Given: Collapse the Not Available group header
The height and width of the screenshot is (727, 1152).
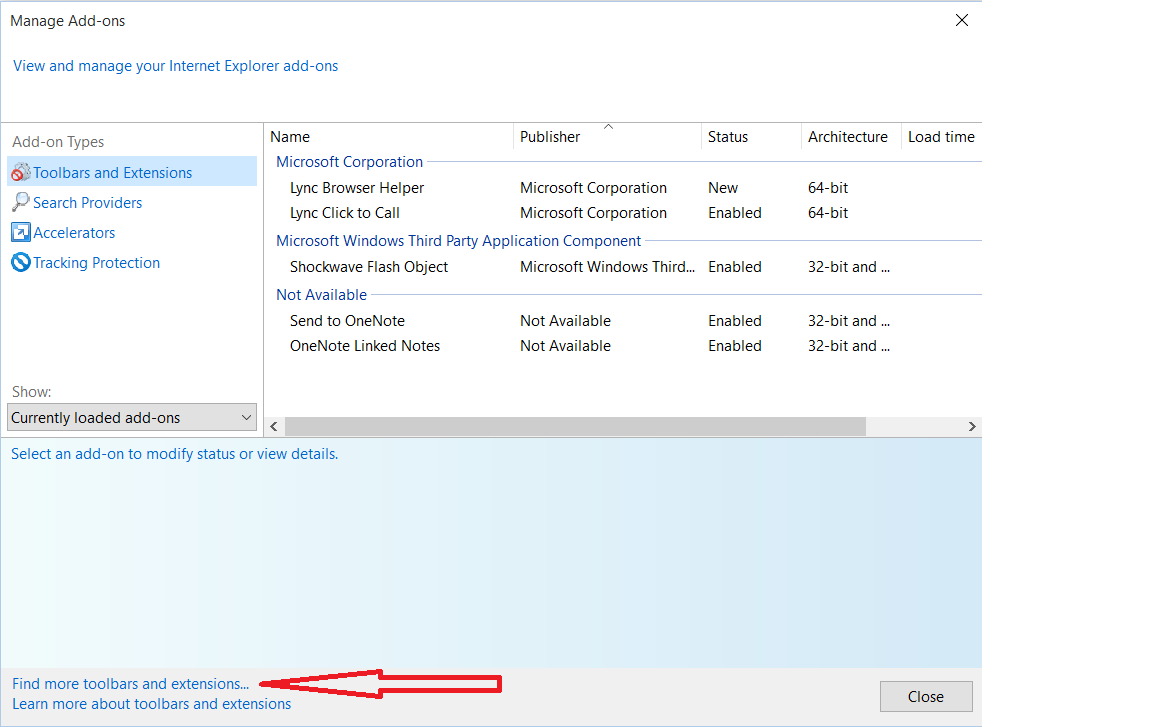Looking at the screenshot, I should 321,294.
